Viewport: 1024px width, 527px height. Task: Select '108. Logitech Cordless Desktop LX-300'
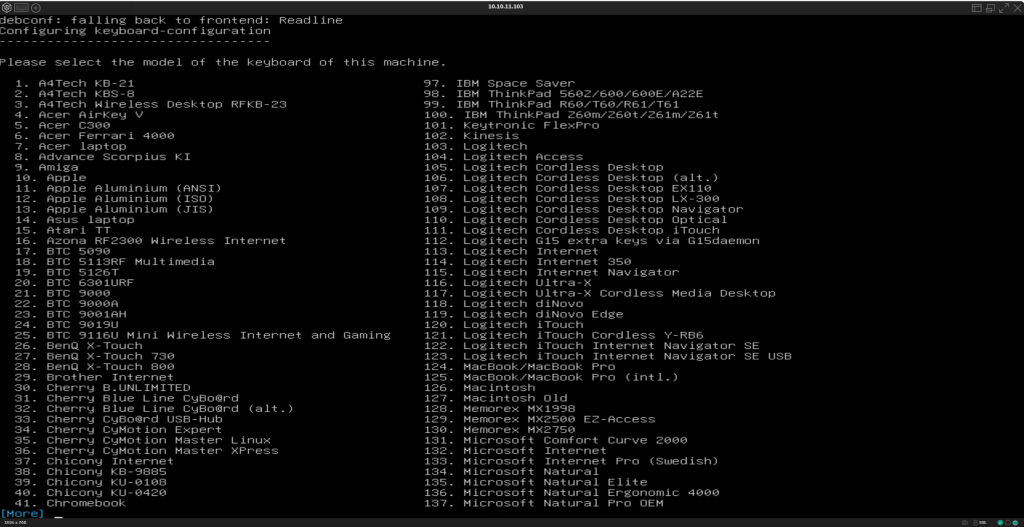click(x=571, y=199)
